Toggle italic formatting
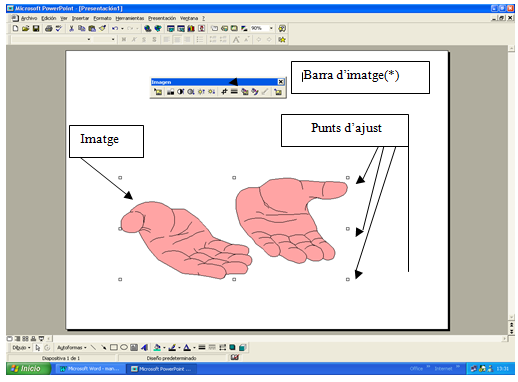 (134, 40)
